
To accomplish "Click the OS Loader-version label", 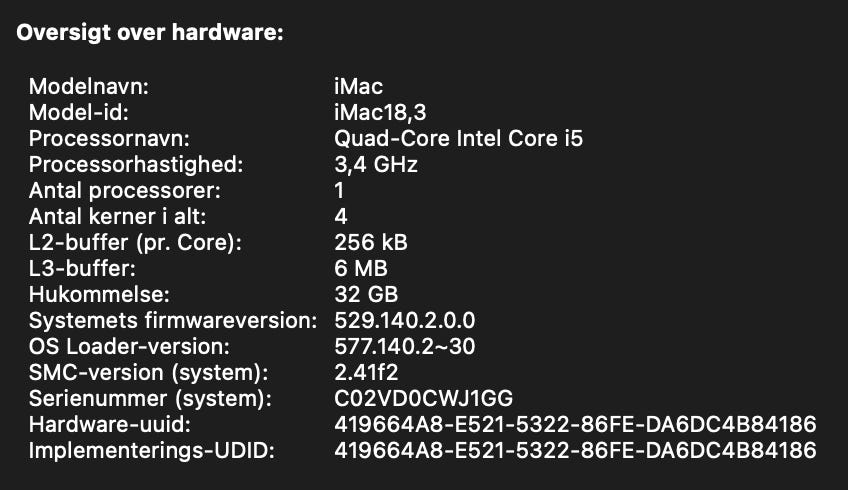I will coord(129,347).
